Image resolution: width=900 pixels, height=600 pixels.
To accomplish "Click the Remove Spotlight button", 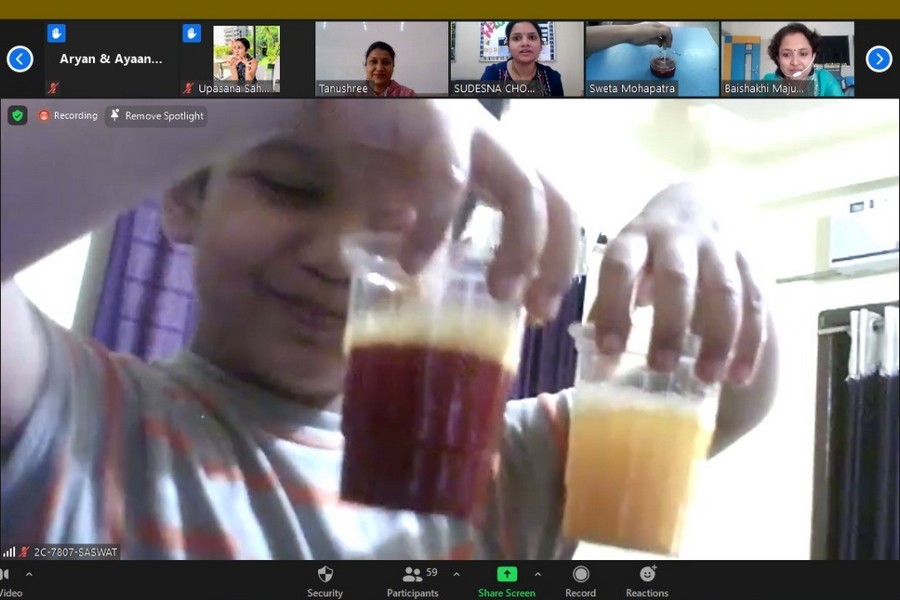I will 156,116.
